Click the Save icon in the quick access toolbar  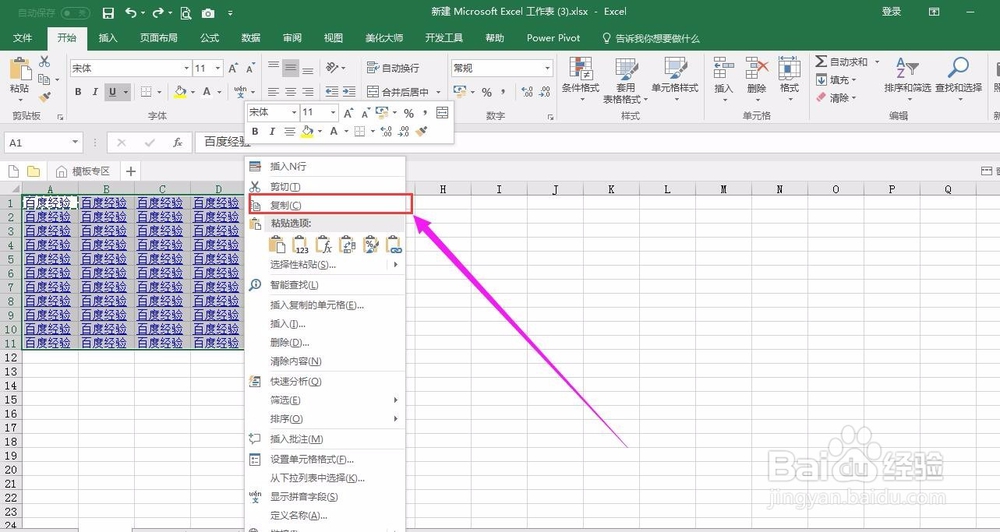[108, 13]
